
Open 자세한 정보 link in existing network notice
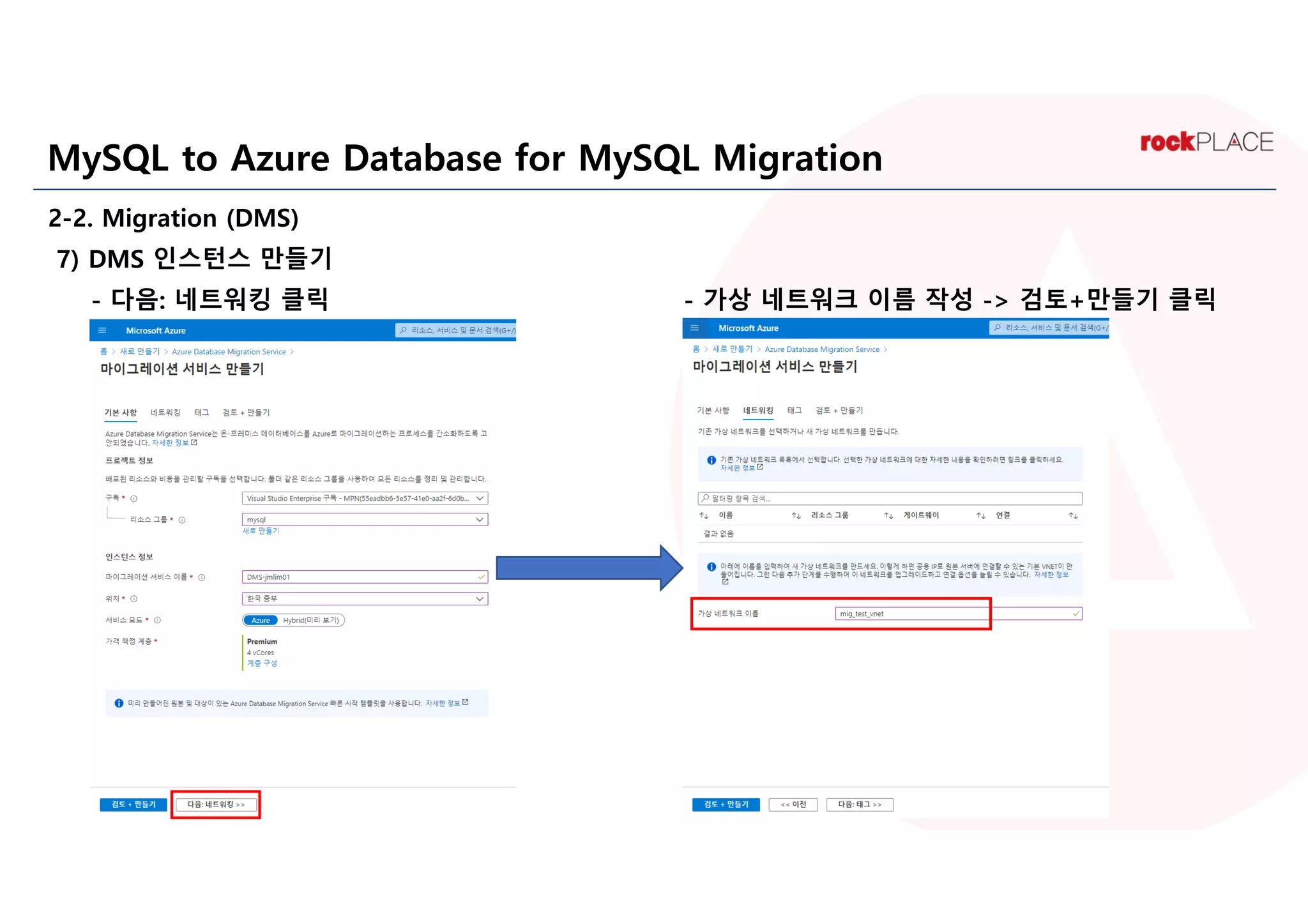pyautogui.click(x=741, y=468)
